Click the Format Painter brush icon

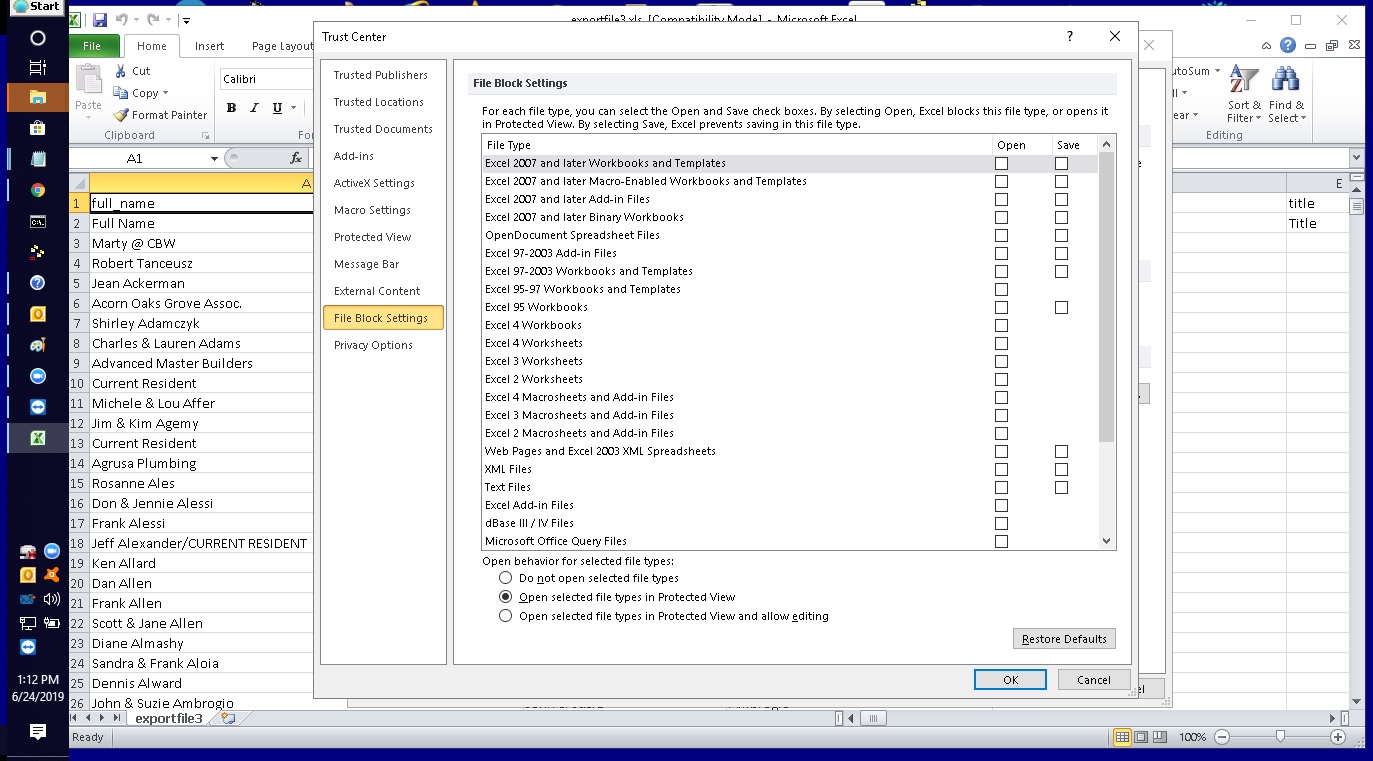[x=119, y=115]
